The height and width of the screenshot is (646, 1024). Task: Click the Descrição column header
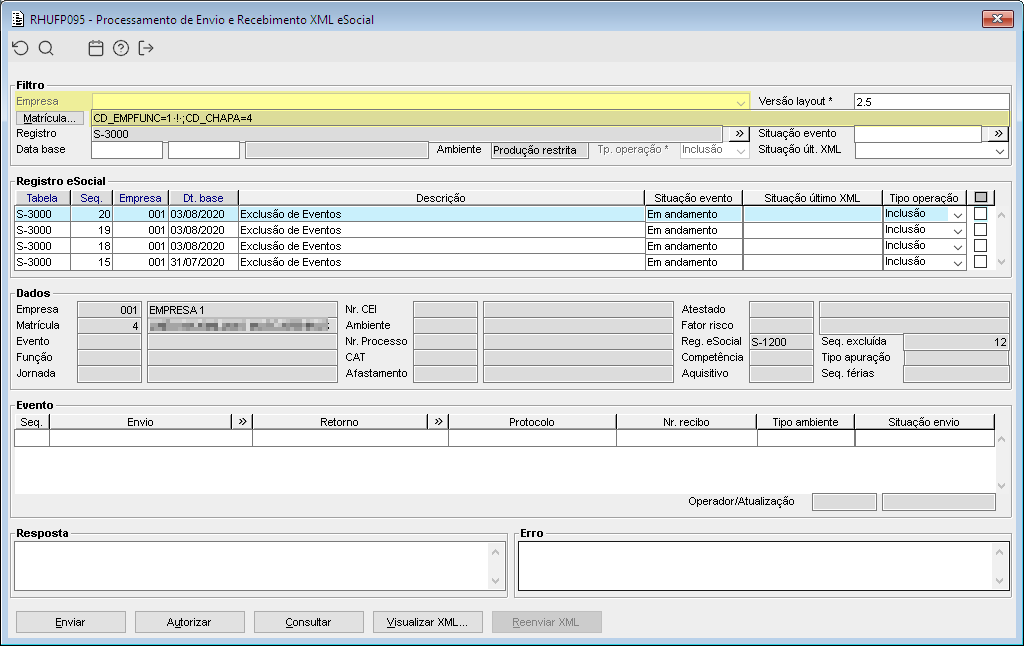coord(441,198)
